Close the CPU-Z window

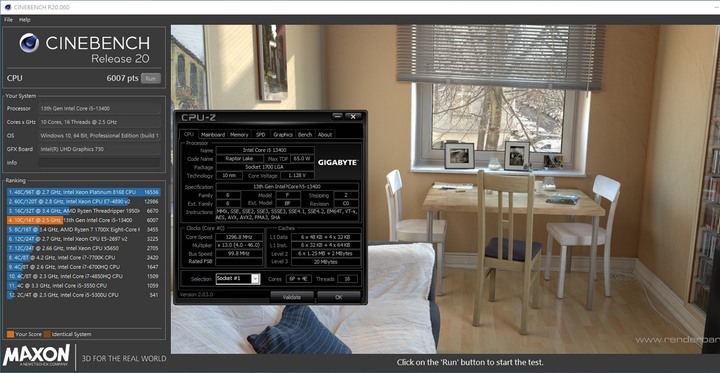(353, 117)
